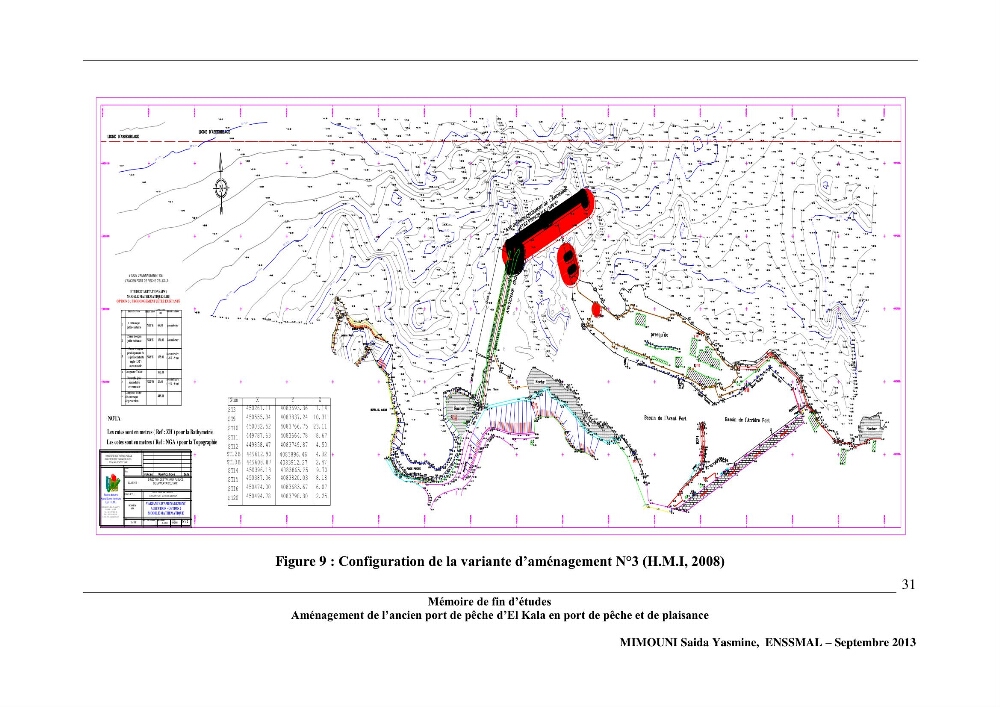Click the 'Aménagement de l'ancien port' footer title
This screenshot has width=1000, height=707.
[x=499, y=615]
